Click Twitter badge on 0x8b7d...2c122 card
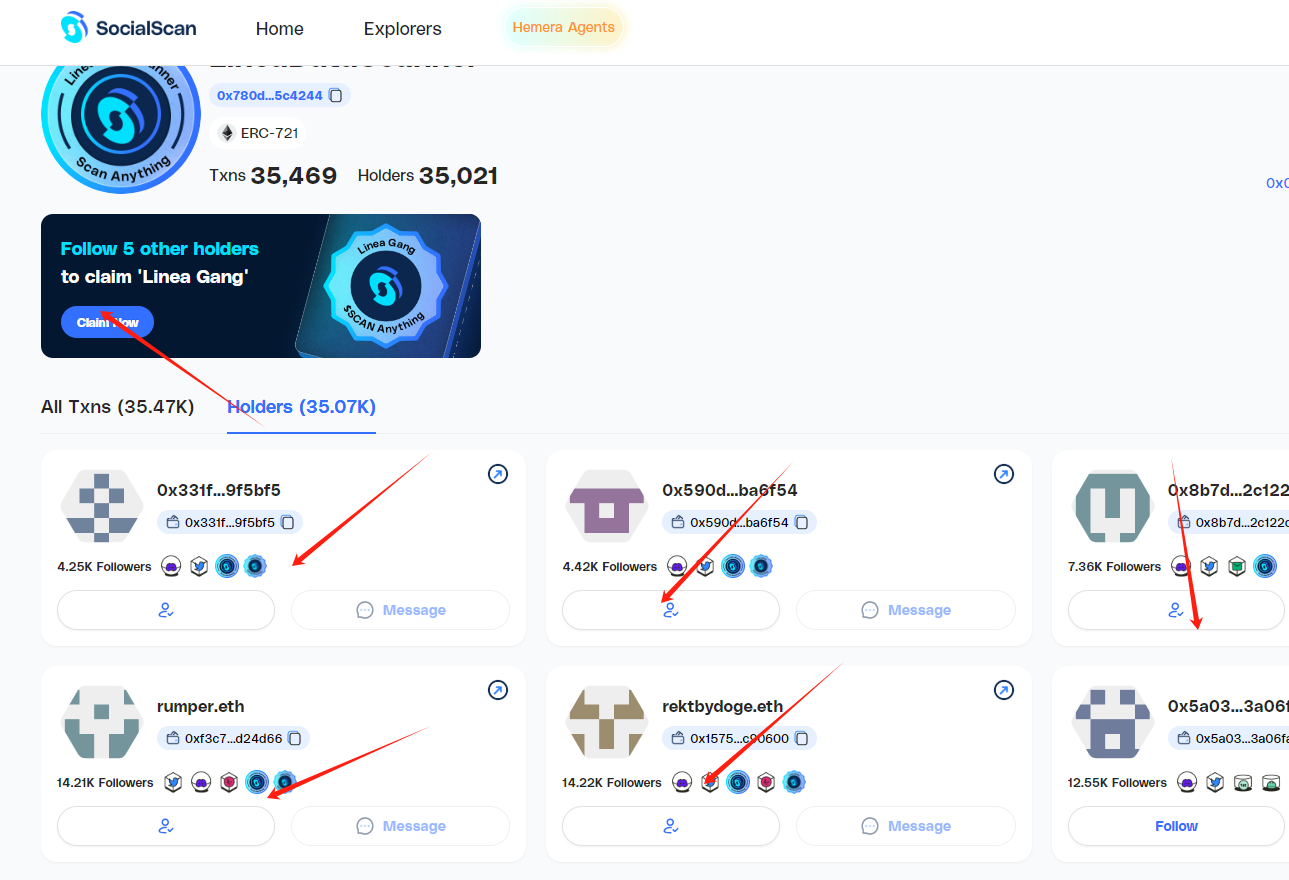This screenshot has width=1289, height=880. click(1210, 566)
